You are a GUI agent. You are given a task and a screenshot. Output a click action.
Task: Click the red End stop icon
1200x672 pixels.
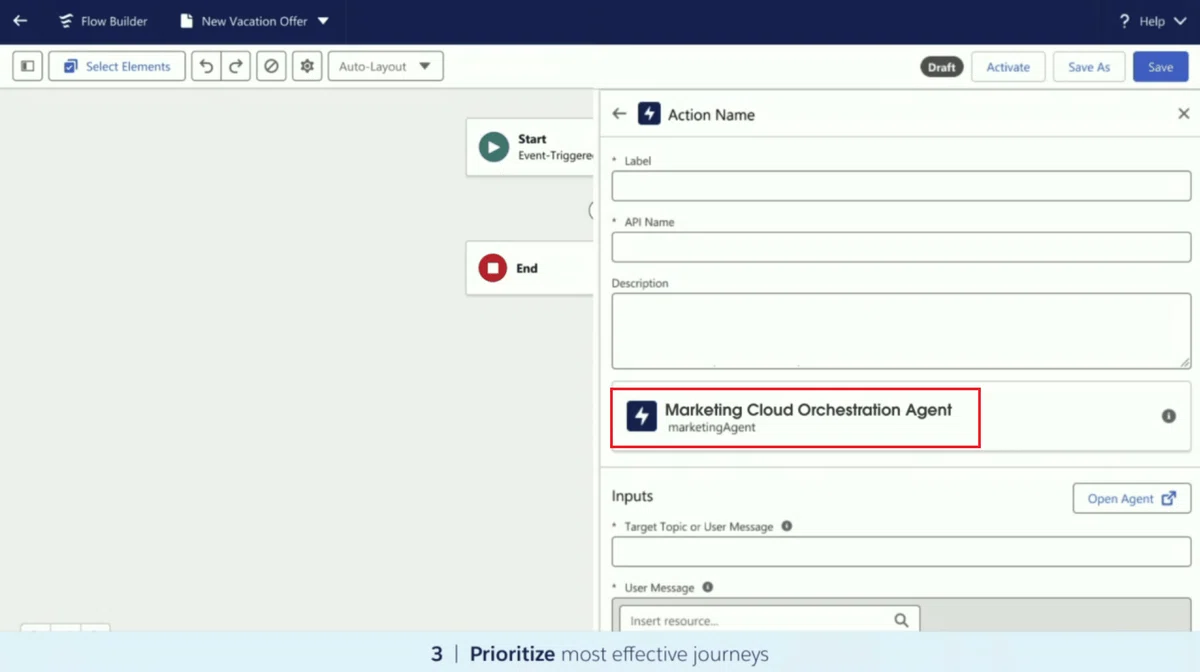pos(493,268)
